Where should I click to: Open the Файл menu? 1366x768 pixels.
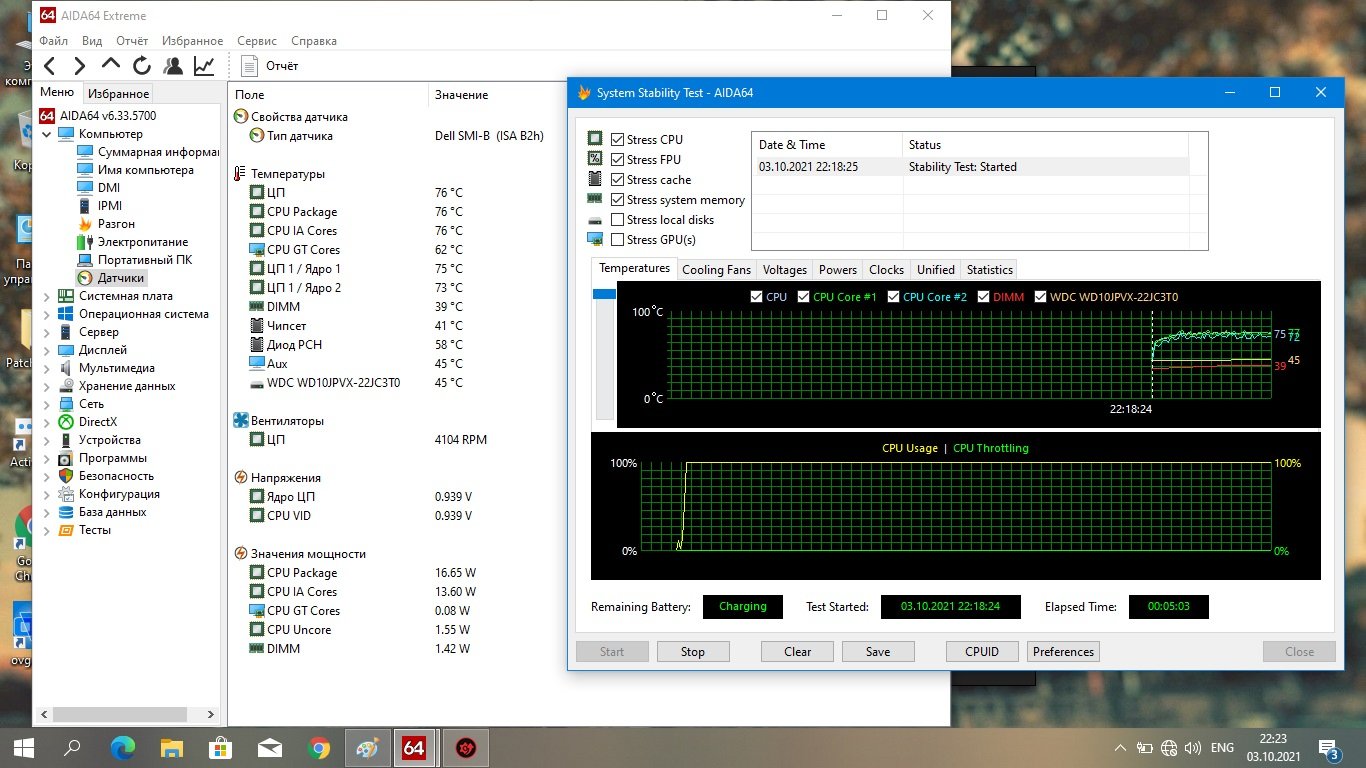[x=54, y=41]
